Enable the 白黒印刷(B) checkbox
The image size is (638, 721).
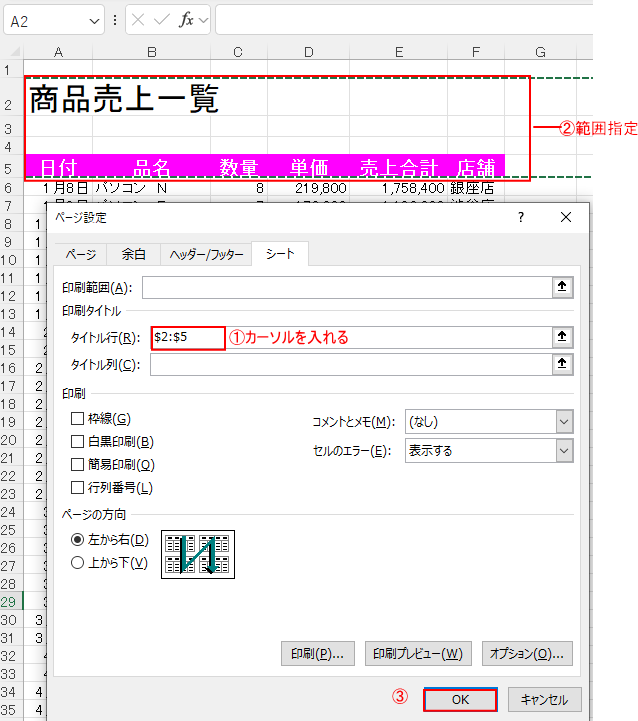[x=77, y=441]
